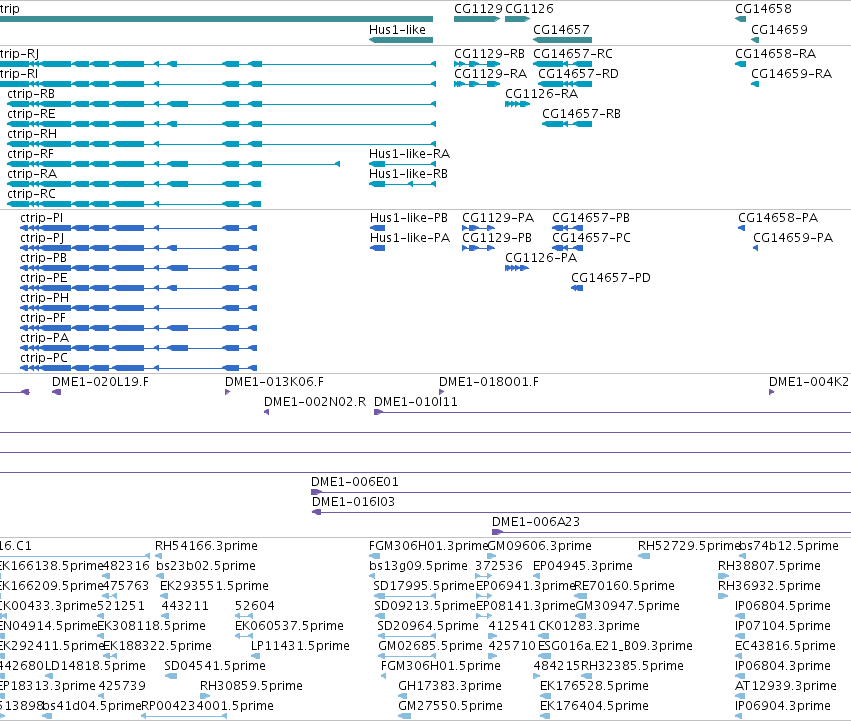
Task: Click transcript CG1129-RB
Action: click(489, 54)
